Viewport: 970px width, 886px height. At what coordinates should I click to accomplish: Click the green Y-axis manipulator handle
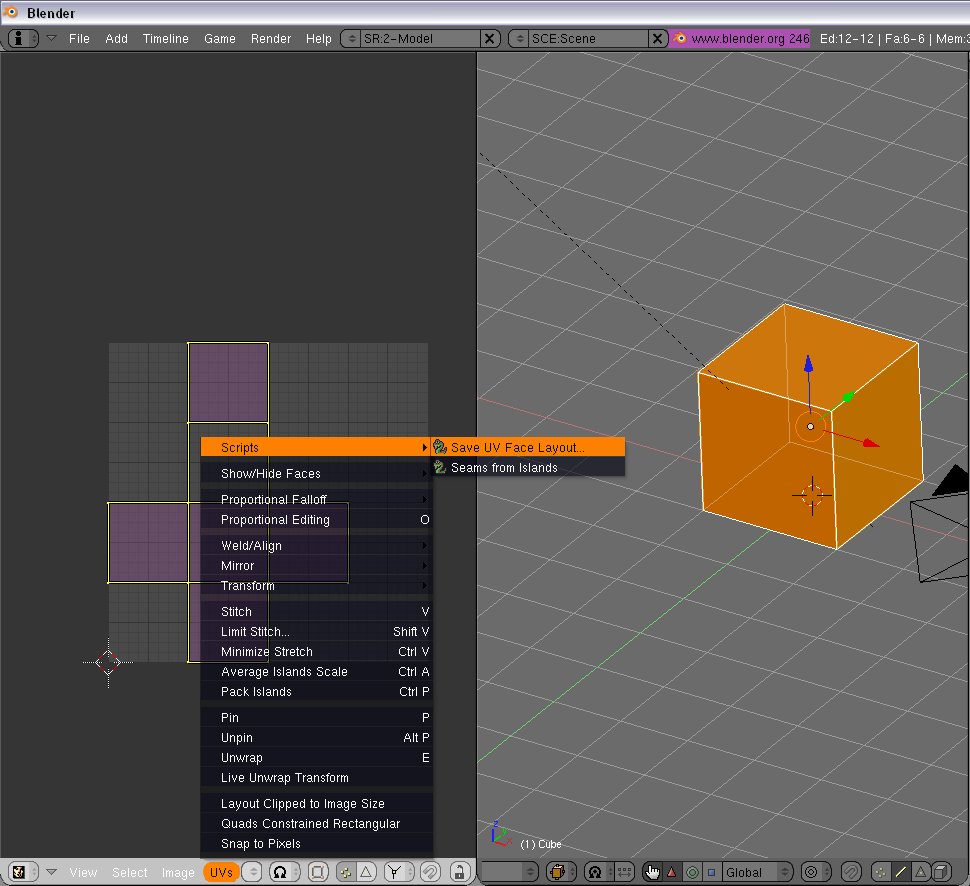point(848,397)
